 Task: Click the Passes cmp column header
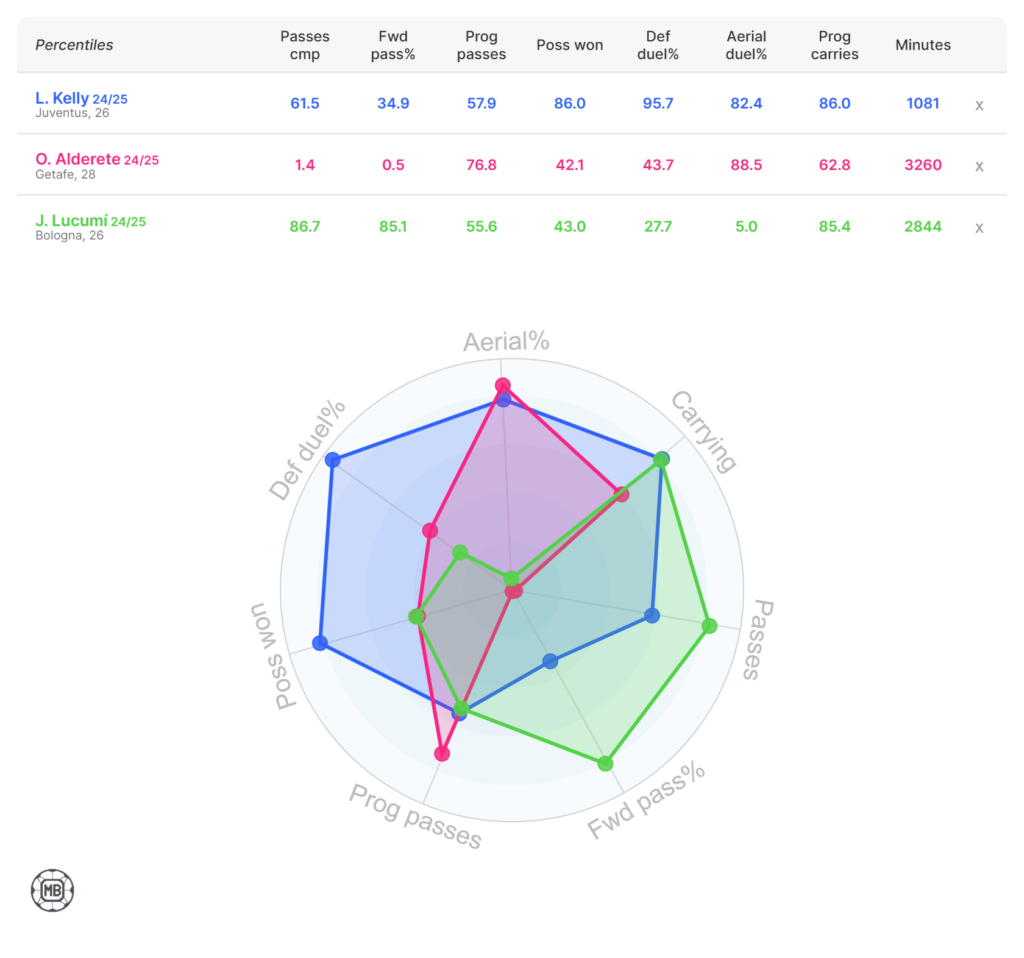click(x=305, y=45)
